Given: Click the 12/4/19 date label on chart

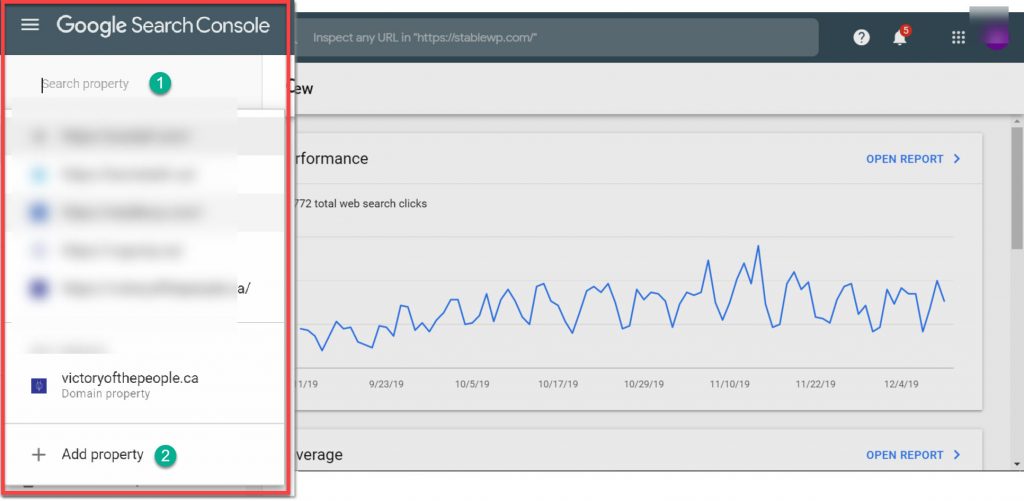Looking at the screenshot, I should pyautogui.click(x=901, y=384).
